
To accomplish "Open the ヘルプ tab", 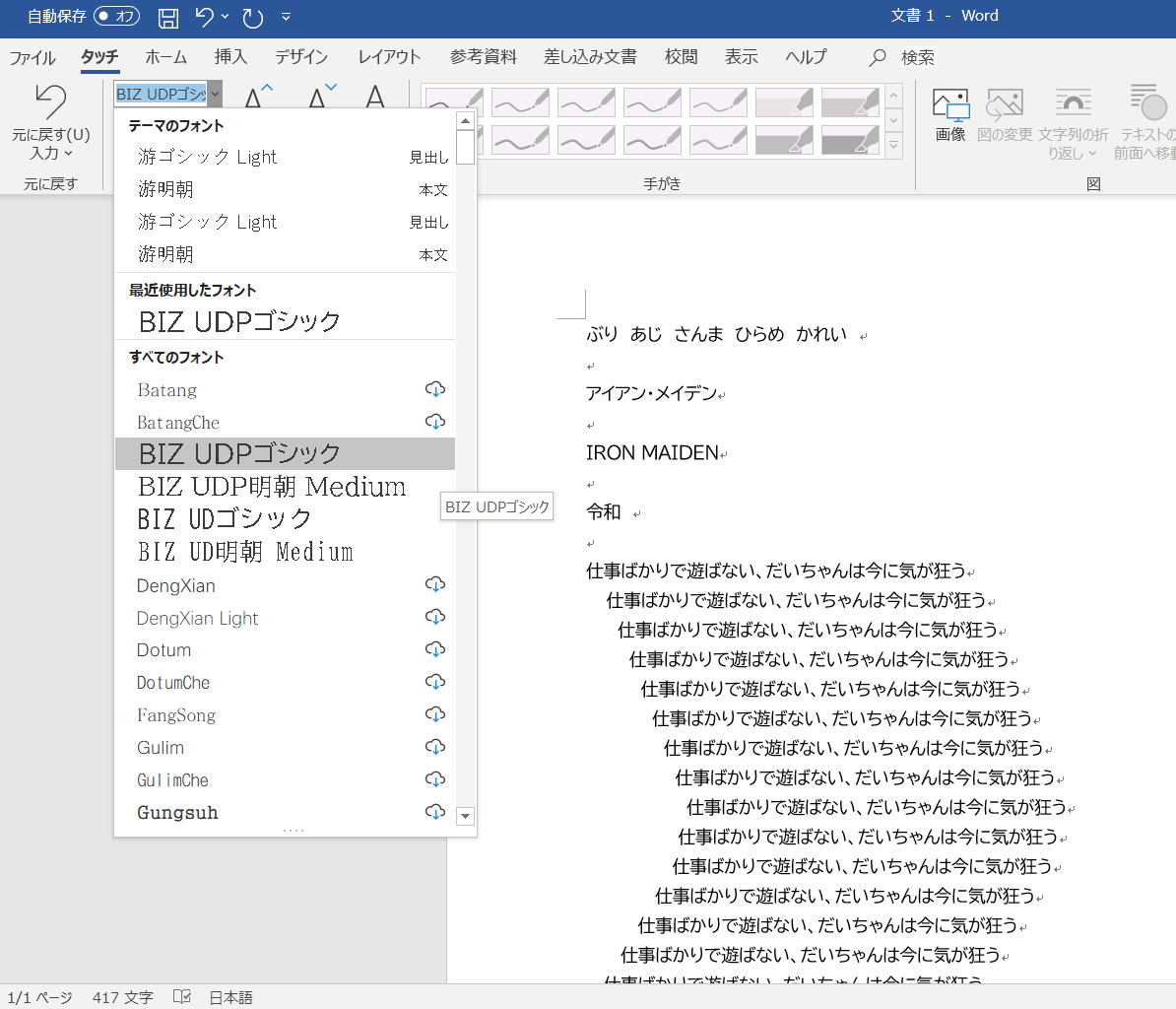I will [x=807, y=57].
